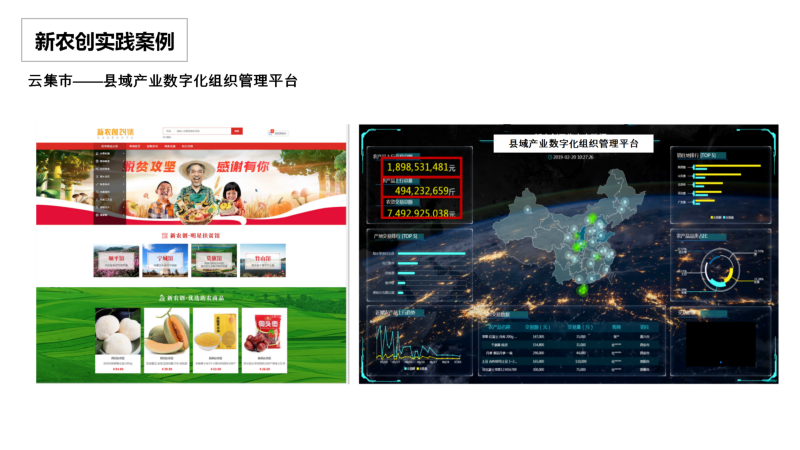Open the cantaloupe melon product card
Screen dimensions: 800x450
point(167,340)
